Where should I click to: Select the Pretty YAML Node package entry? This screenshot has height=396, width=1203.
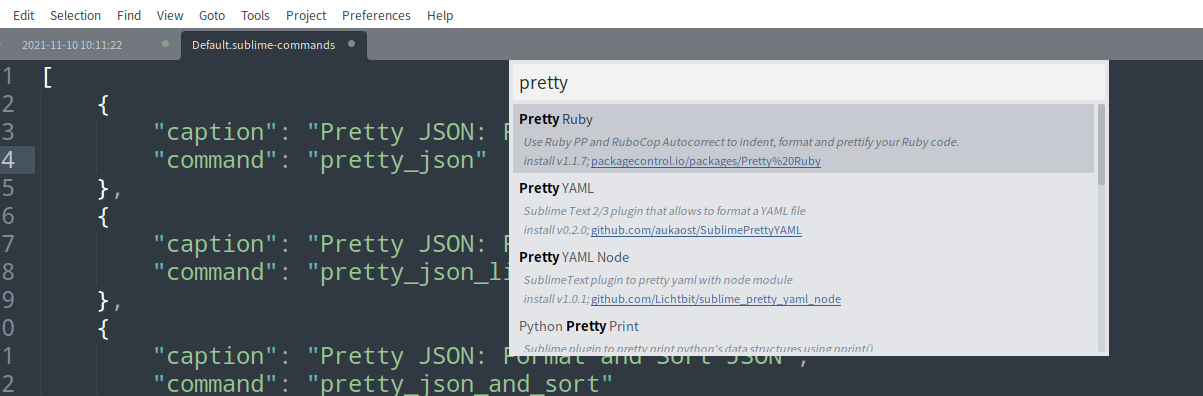[x=804, y=276]
